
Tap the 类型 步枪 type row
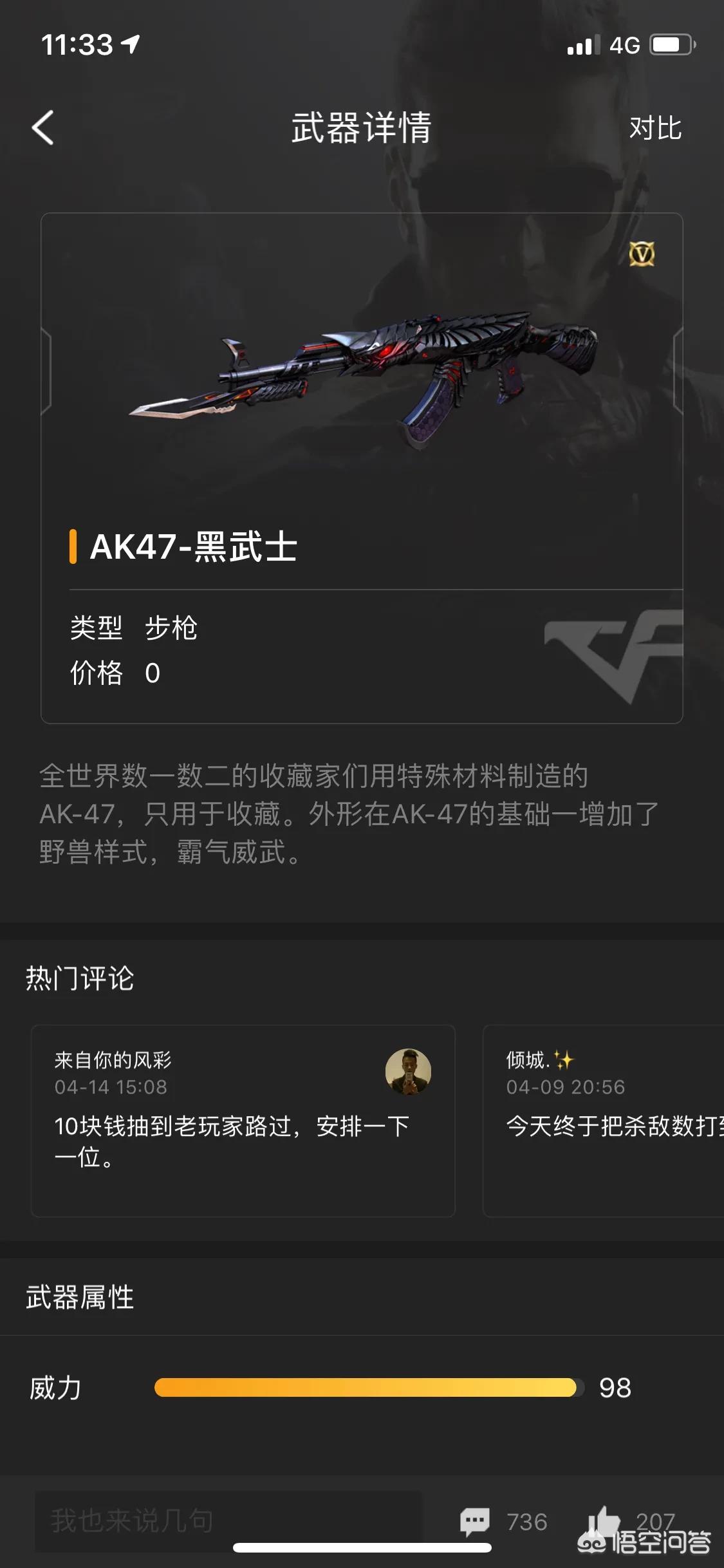pyautogui.click(x=134, y=628)
